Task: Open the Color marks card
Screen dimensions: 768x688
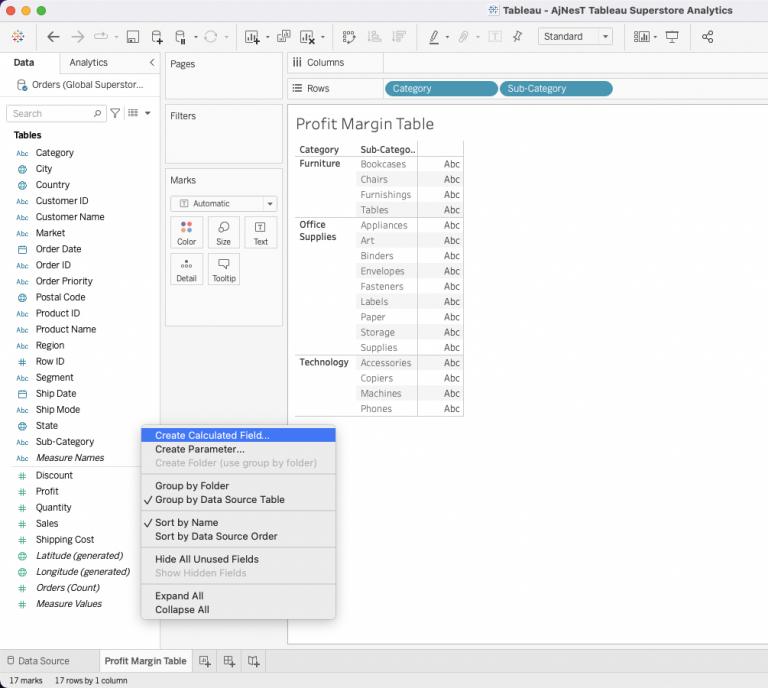Action: [x=187, y=232]
